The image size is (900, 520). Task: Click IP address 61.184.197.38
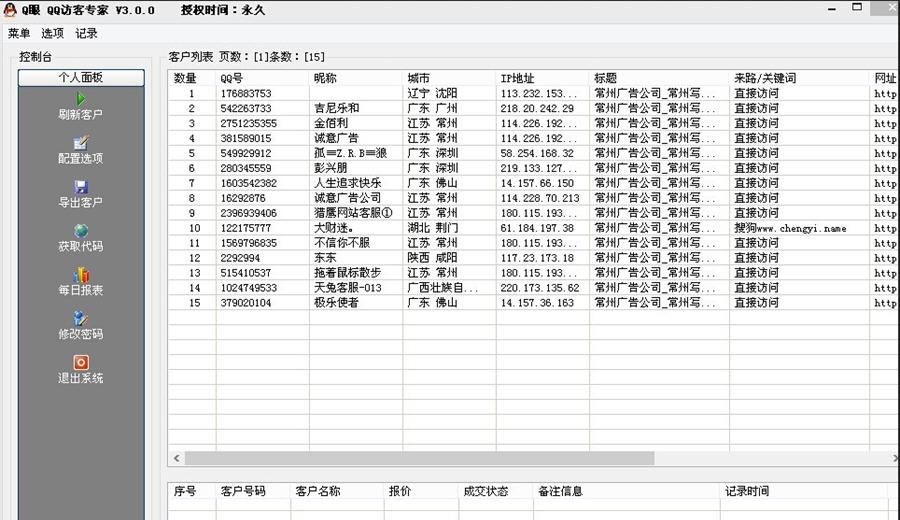click(x=537, y=228)
